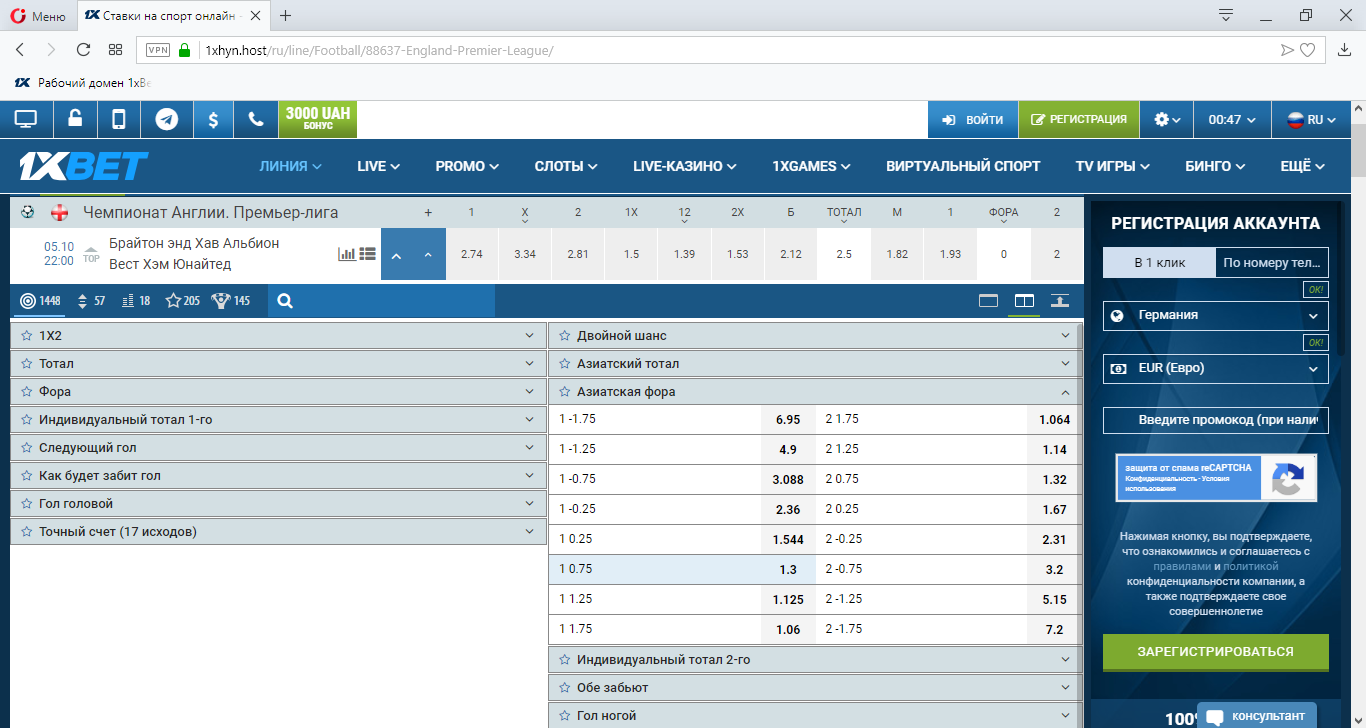Image resolution: width=1366 pixels, height=728 pixels.
Task: Click the football sport icon in league header
Action: (x=28, y=212)
